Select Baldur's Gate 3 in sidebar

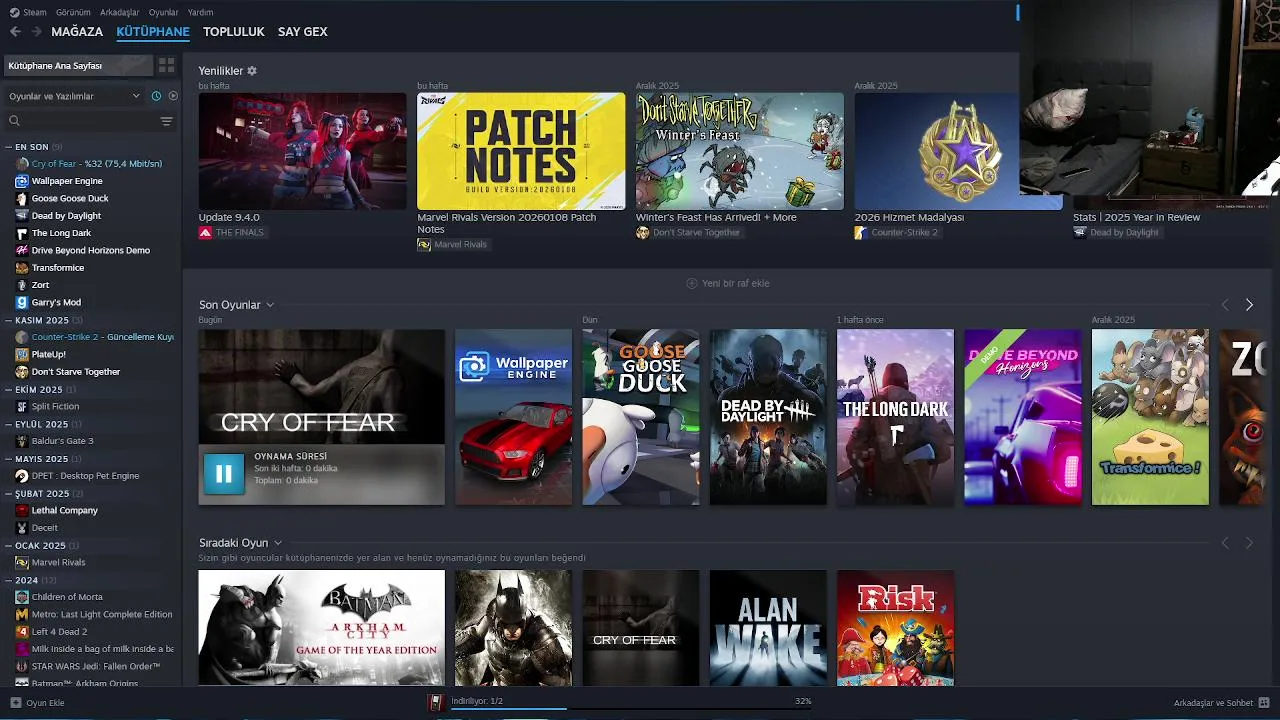click(62, 441)
